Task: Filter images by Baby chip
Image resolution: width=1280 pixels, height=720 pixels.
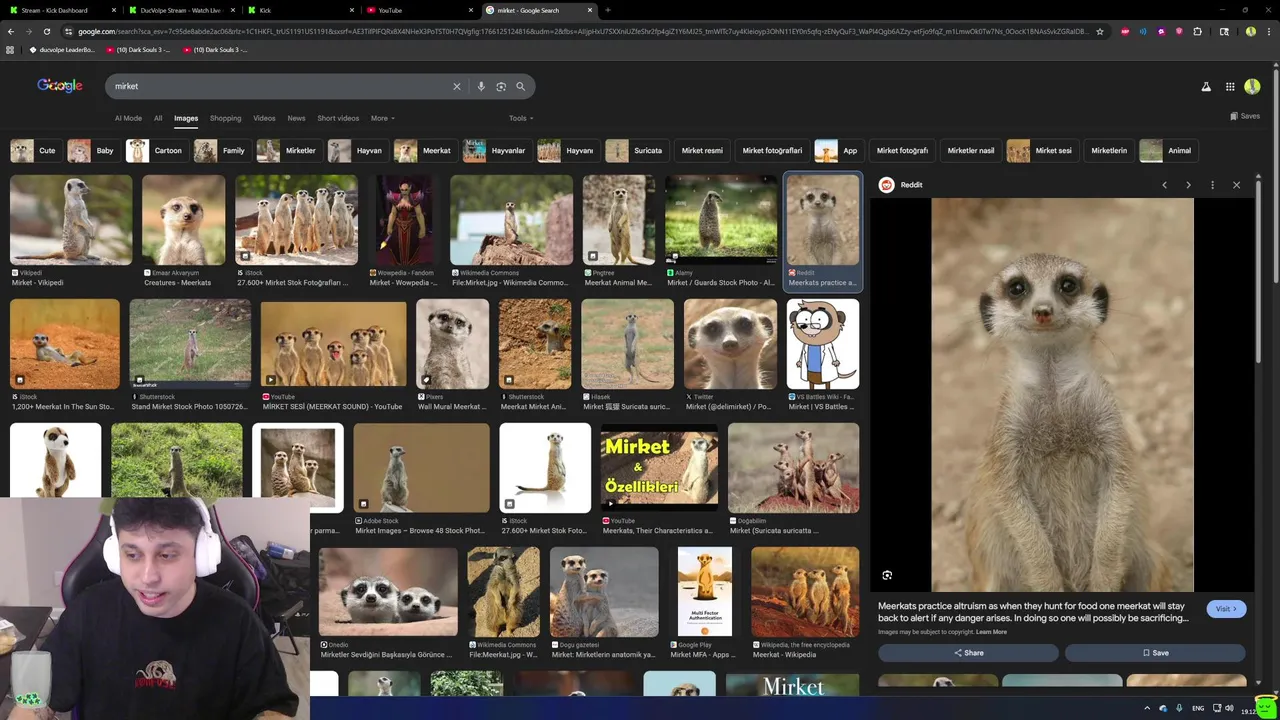Action: [92, 151]
